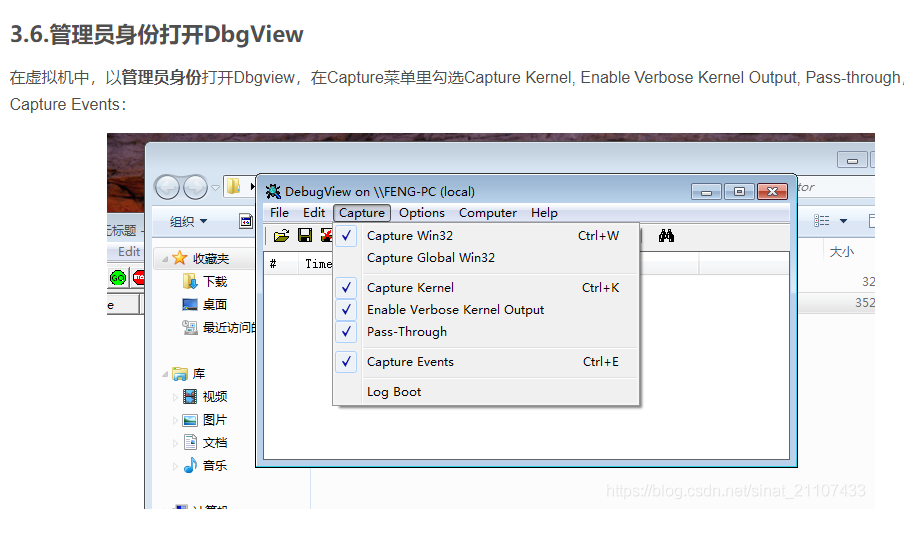Open the Computer menu in DebugView

[487, 213]
